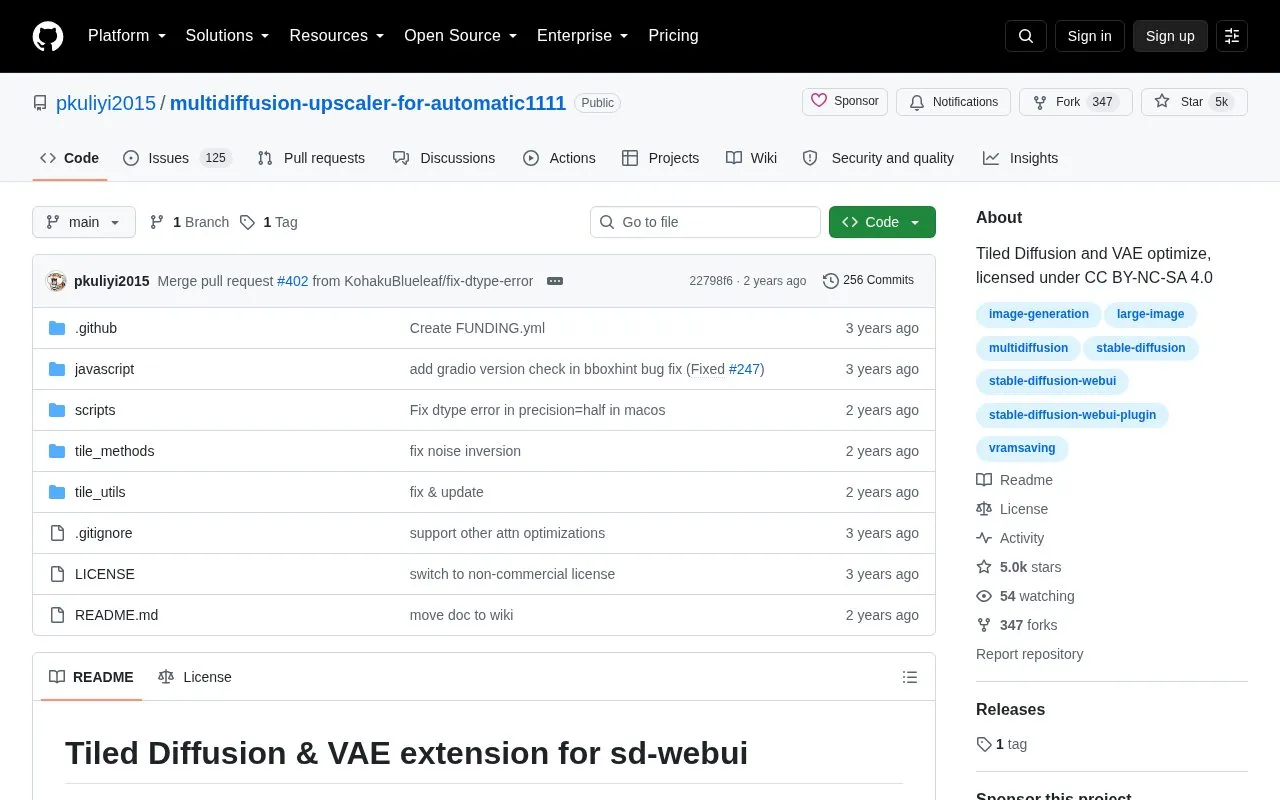Click the javascript folder icon
Image resolution: width=1280 pixels, height=800 pixels.
pyautogui.click(x=57, y=369)
